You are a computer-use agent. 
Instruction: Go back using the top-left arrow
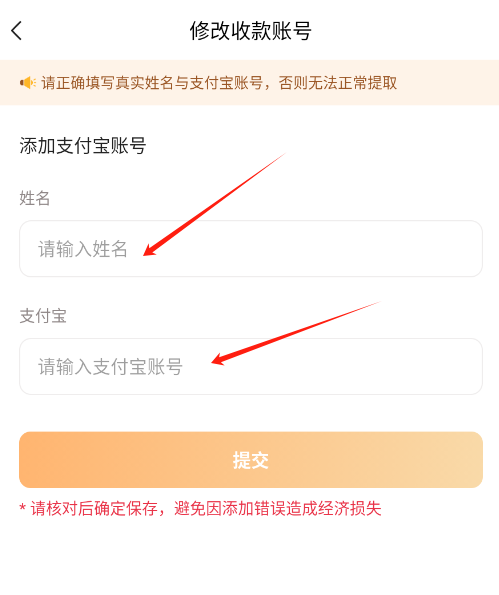click(x=16, y=31)
